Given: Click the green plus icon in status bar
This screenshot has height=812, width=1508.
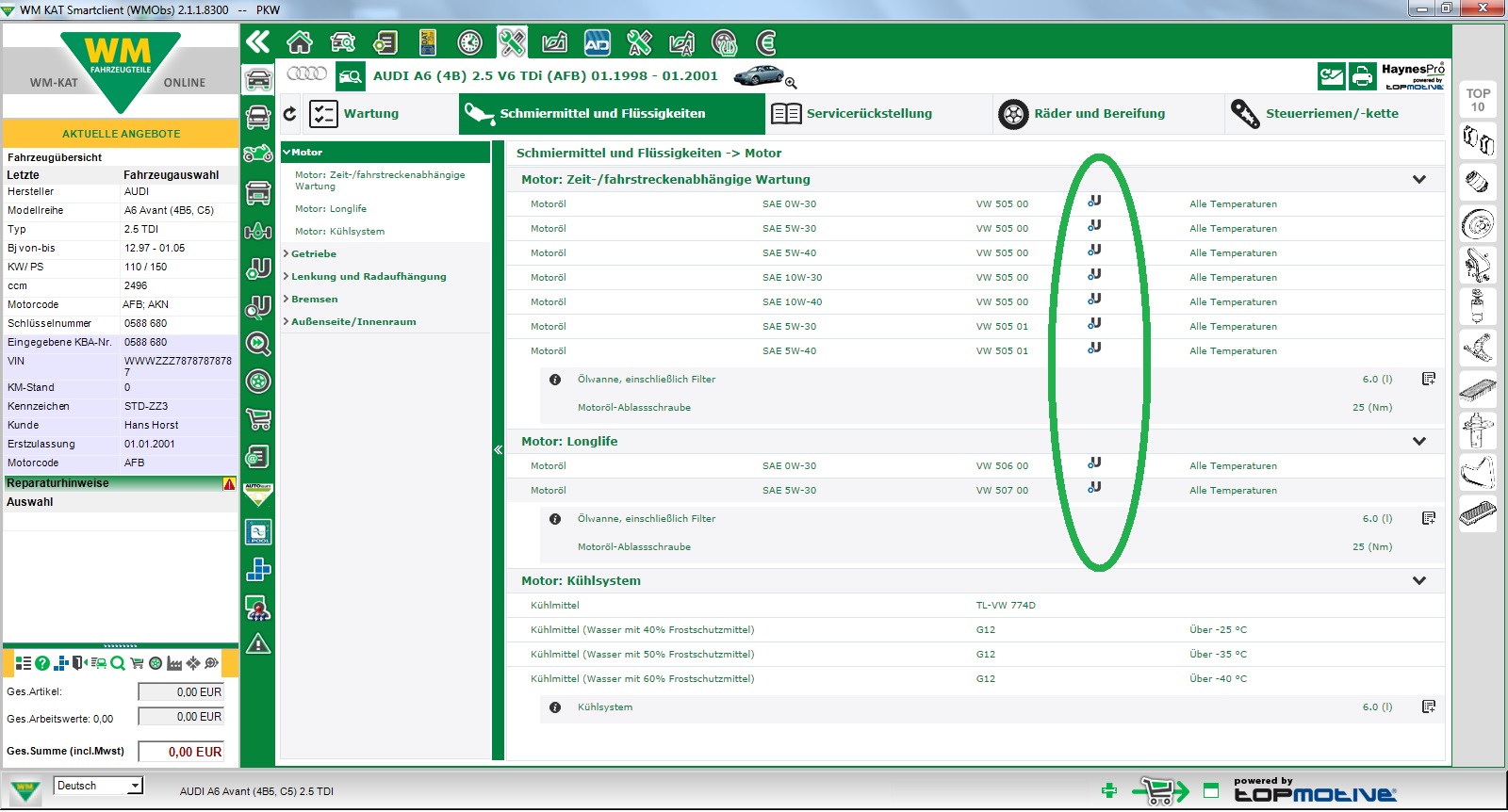Looking at the screenshot, I should point(1109,790).
